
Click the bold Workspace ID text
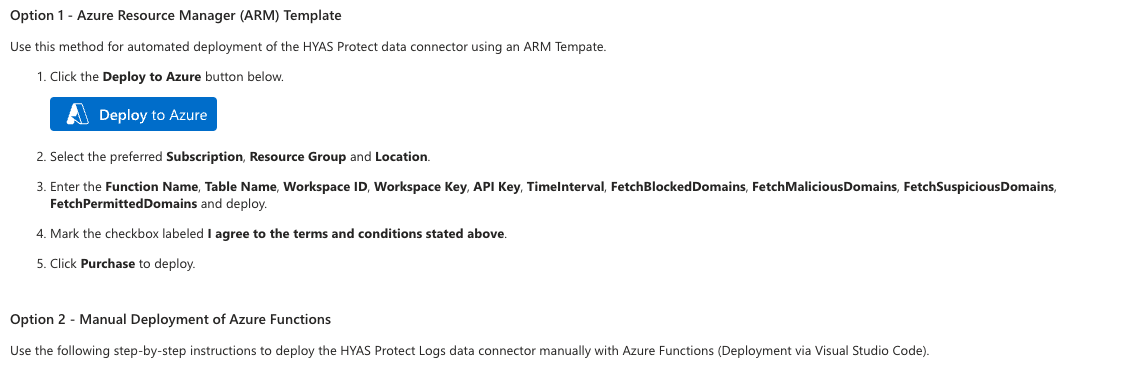[325, 187]
